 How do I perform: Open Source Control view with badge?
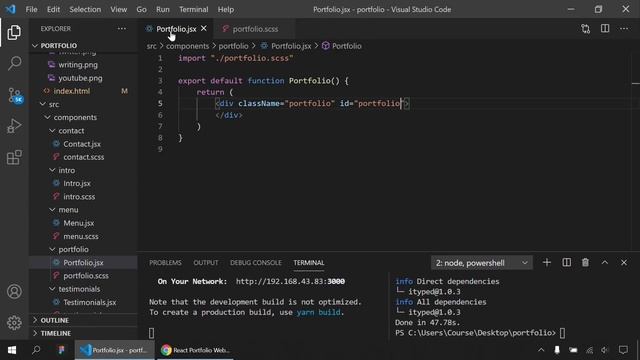point(15,95)
